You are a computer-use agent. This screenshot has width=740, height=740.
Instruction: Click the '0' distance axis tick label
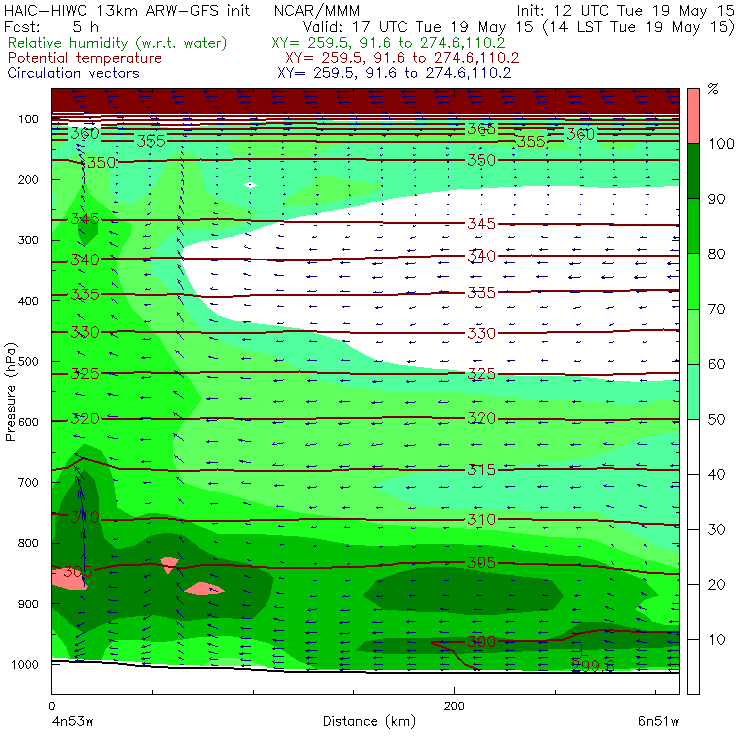pos(52,706)
